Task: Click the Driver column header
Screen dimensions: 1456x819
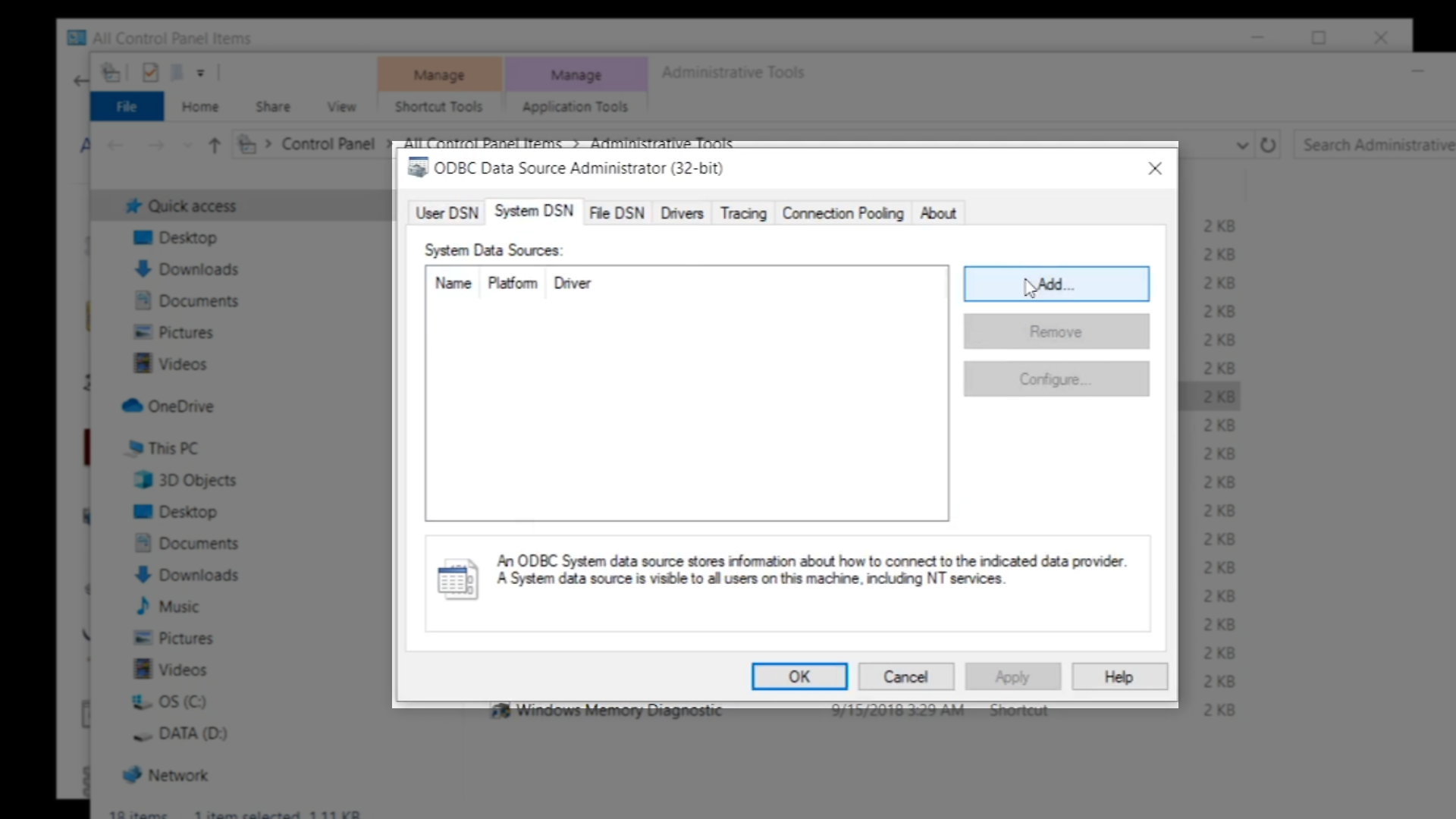Action: 572,283
